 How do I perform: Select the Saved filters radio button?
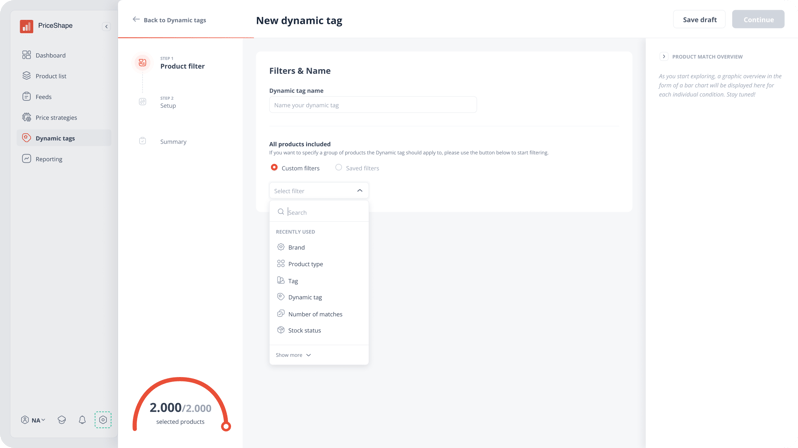[x=338, y=167]
